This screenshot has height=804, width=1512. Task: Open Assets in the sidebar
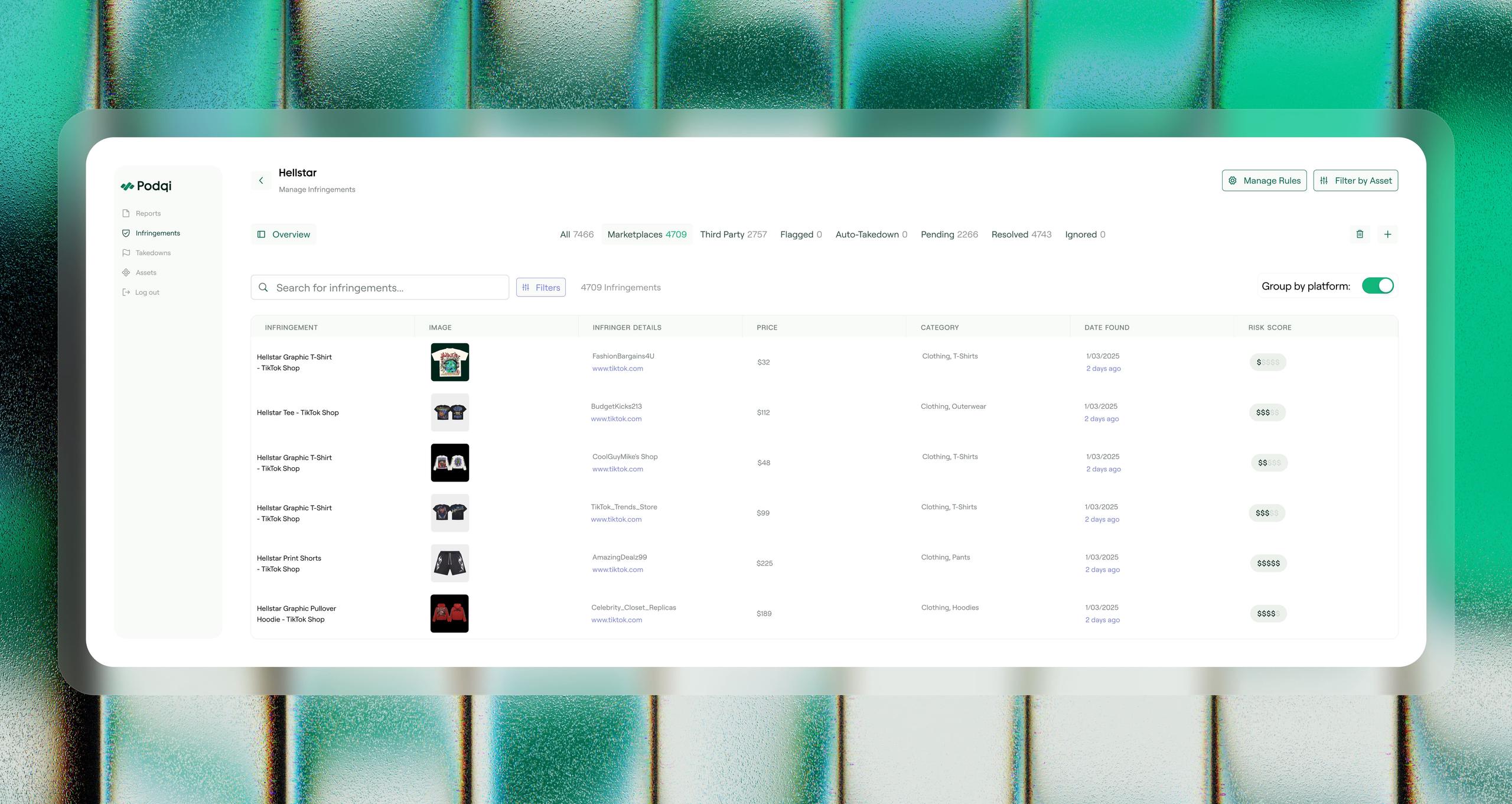click(145, 272)
